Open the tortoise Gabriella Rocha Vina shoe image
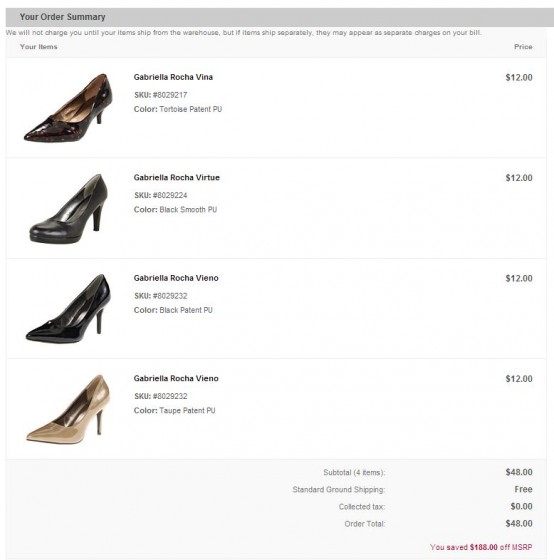 click(x=68, y=108)
